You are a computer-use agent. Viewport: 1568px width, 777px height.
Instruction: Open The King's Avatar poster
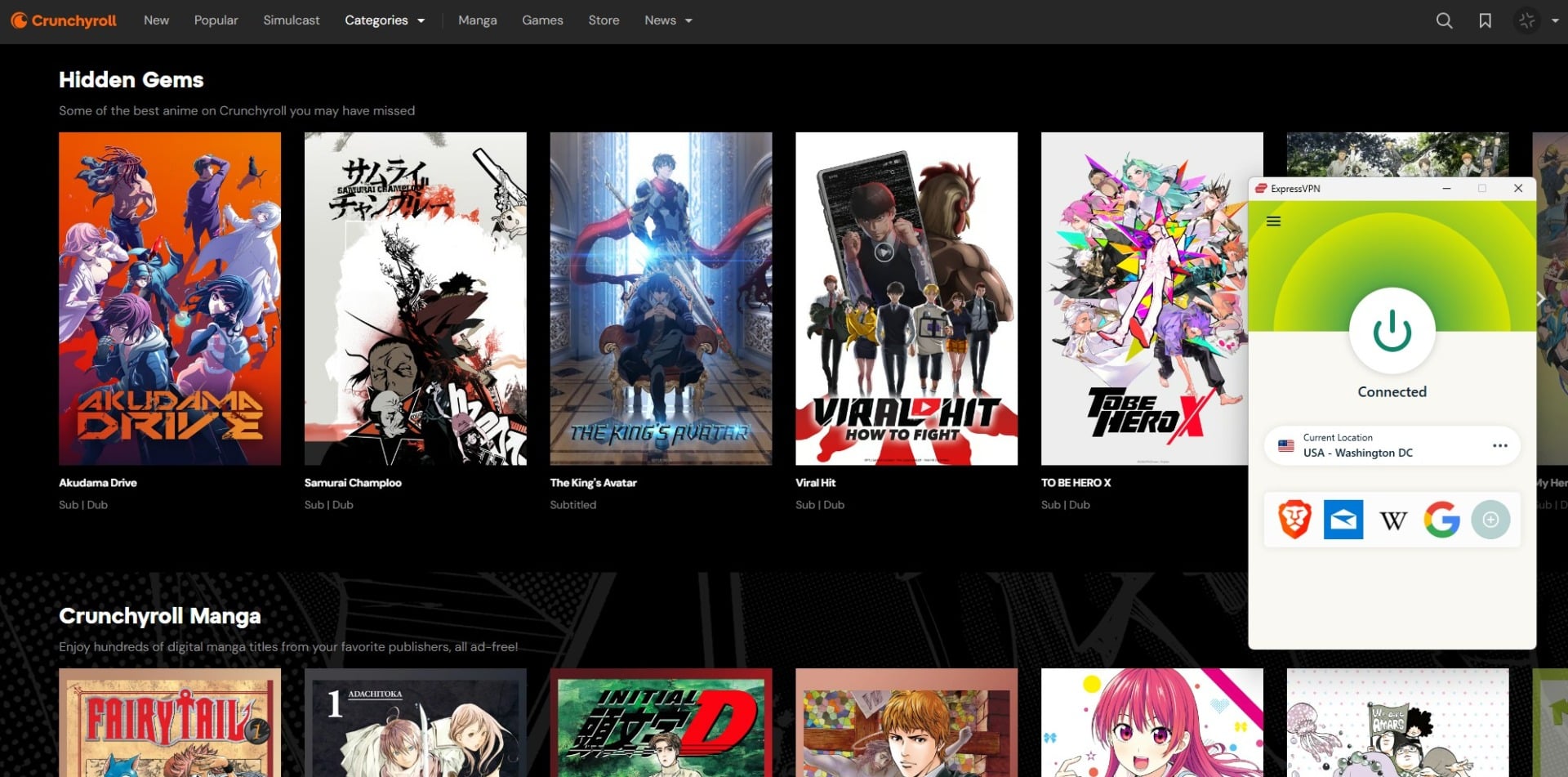pyautogui.click(x=661, y=299)
